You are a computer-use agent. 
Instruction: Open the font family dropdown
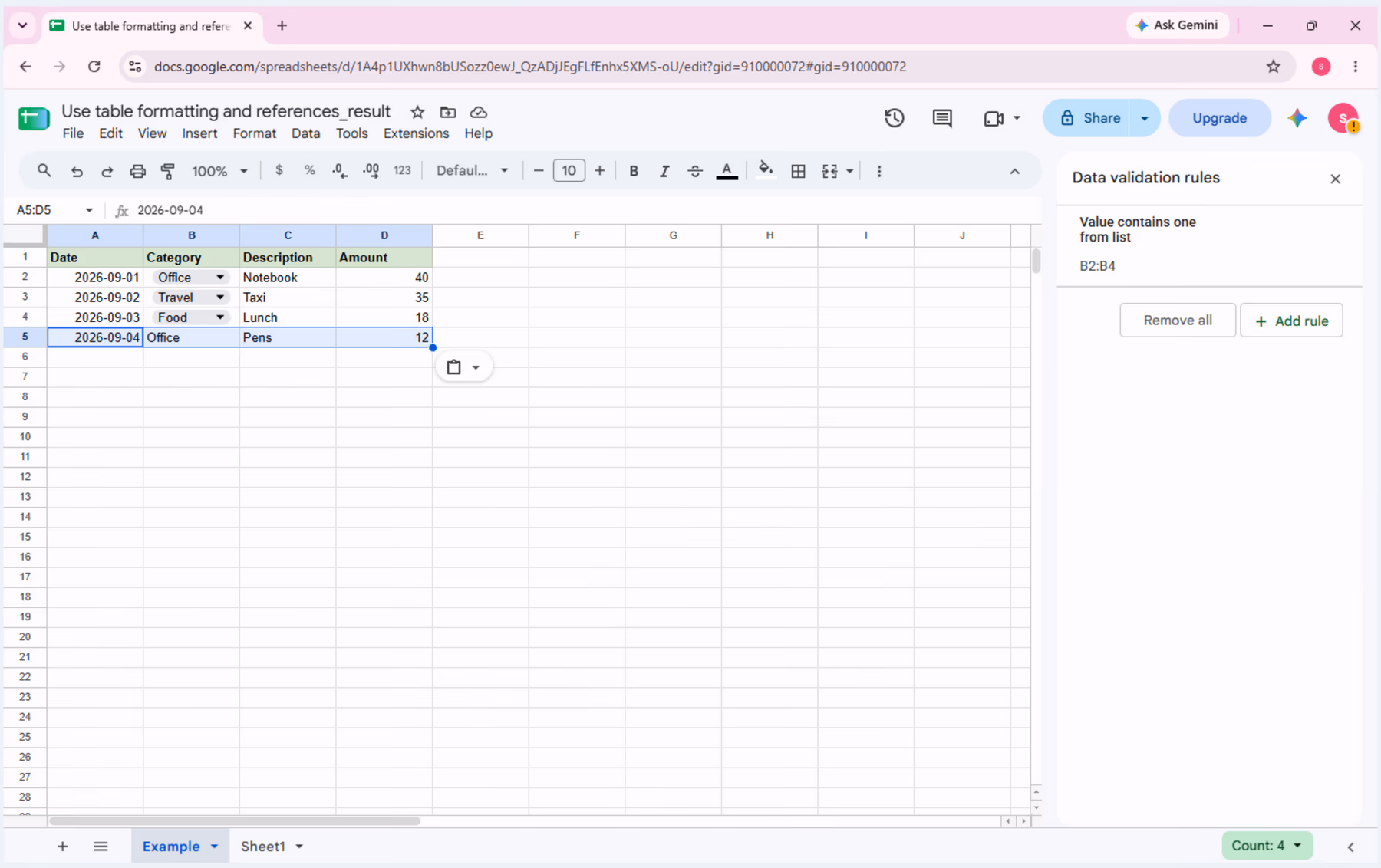[473, 171]
